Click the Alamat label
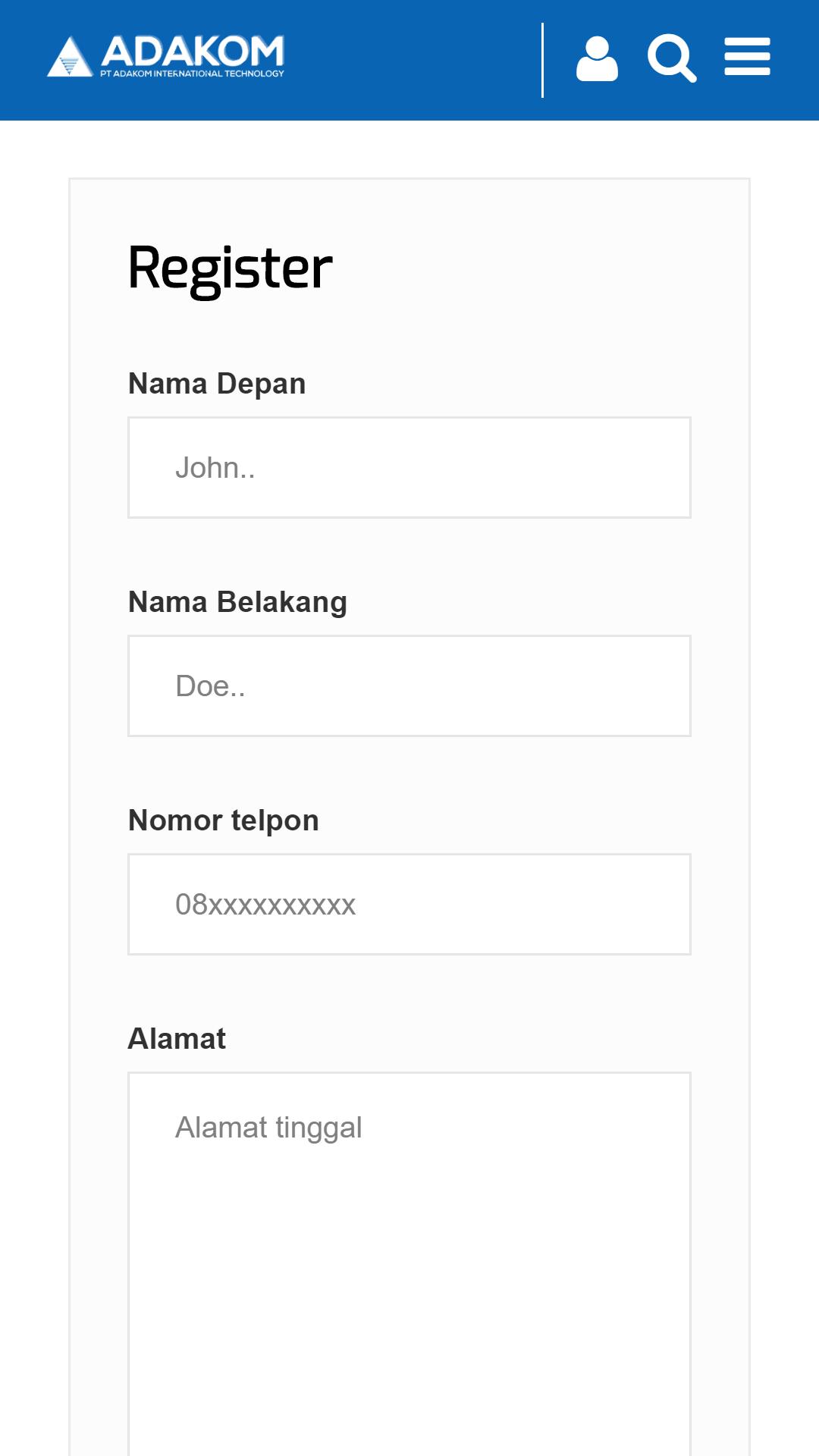The height and width of the screenshot is (1456, 819). [177, 1038]
